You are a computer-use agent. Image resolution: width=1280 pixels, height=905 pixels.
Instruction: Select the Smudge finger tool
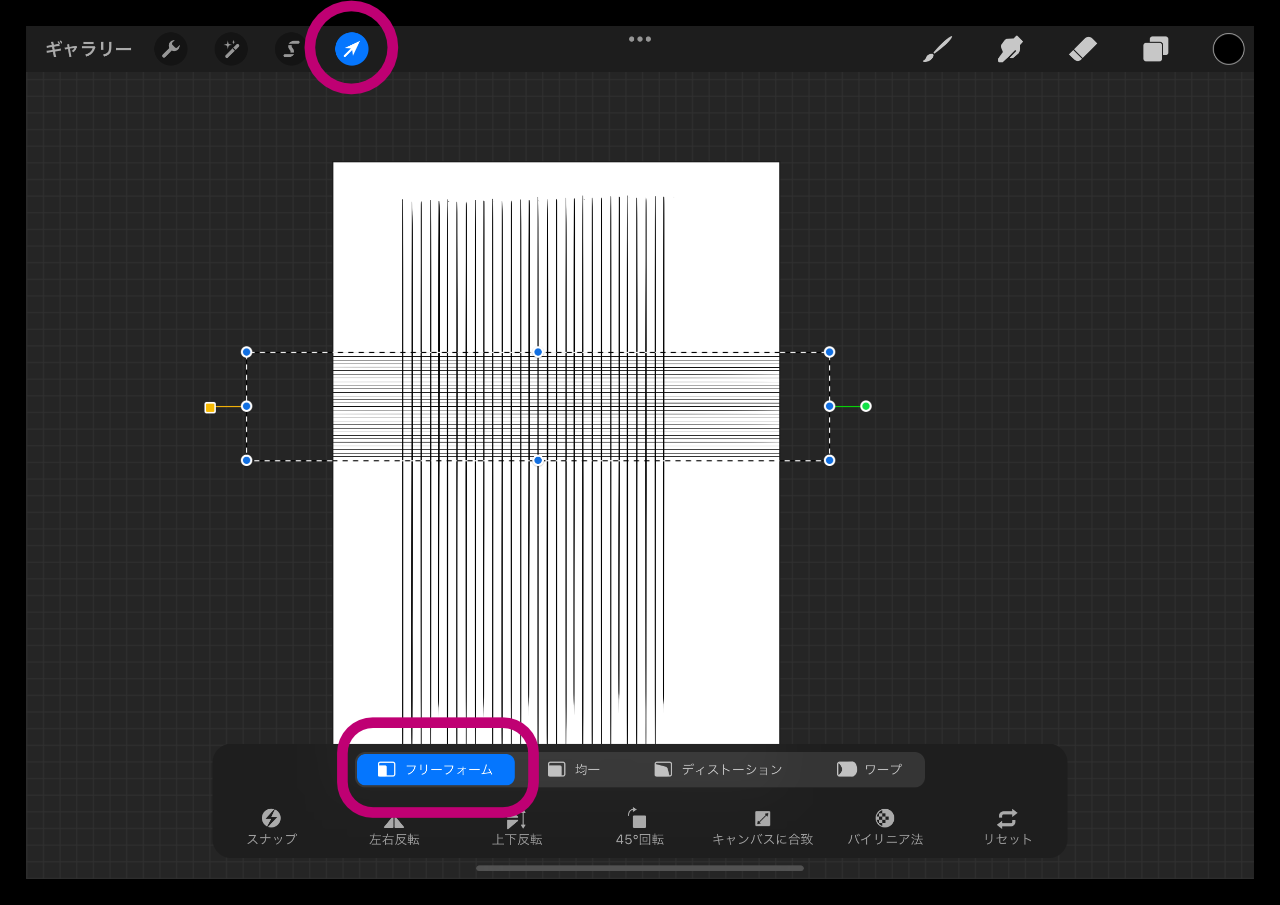point(1010,49)
